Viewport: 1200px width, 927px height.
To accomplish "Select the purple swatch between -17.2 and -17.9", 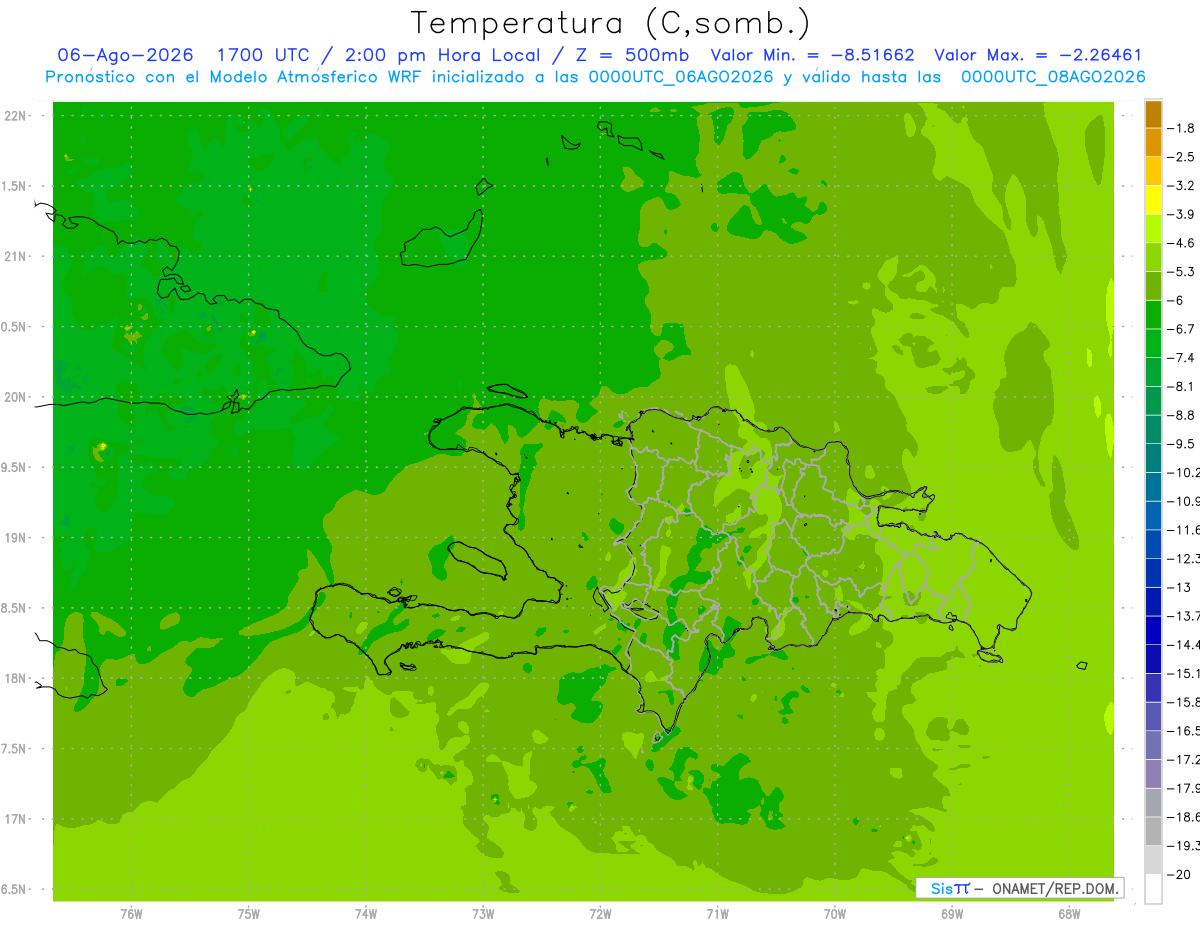I will click(1153, 773).
